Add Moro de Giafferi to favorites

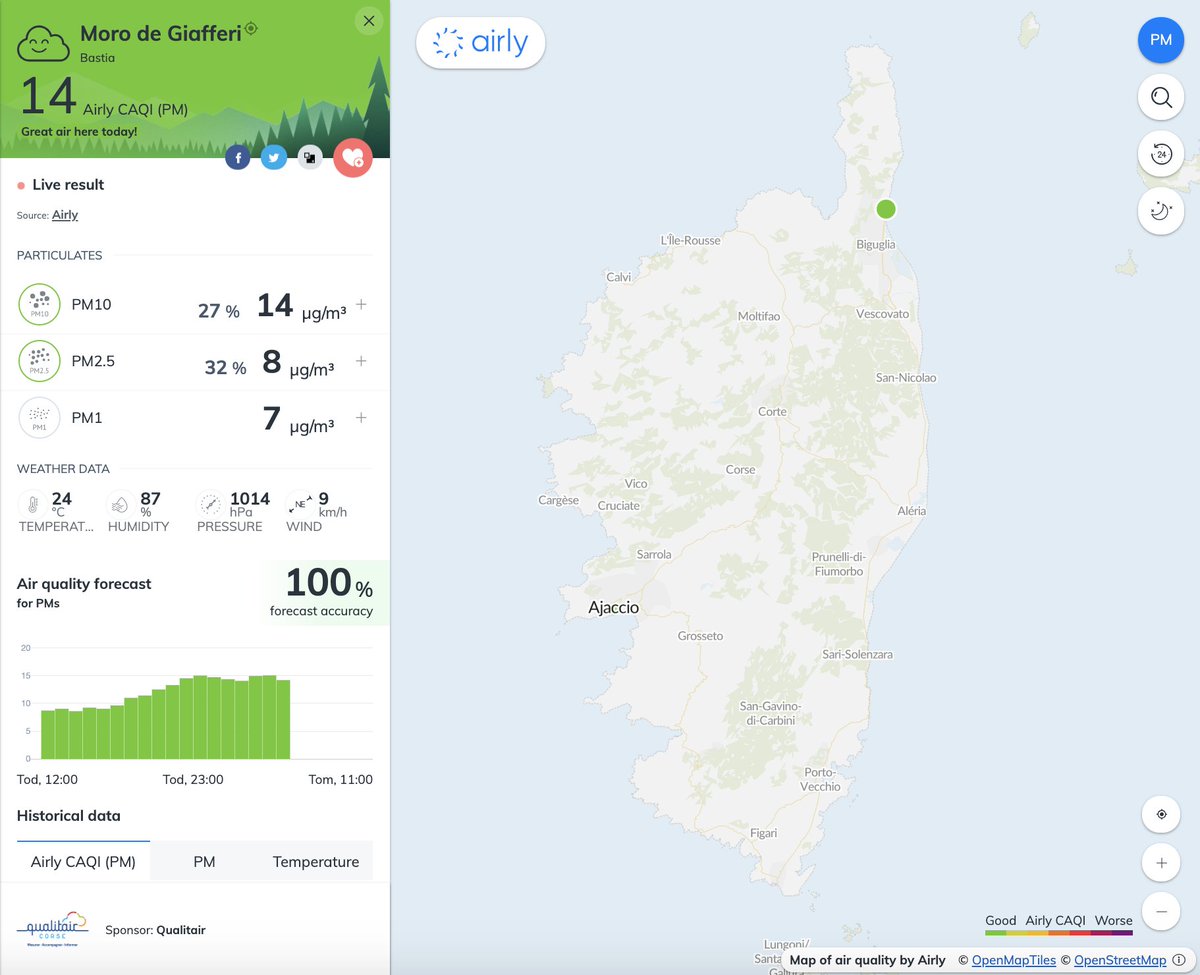click(352, 157)
